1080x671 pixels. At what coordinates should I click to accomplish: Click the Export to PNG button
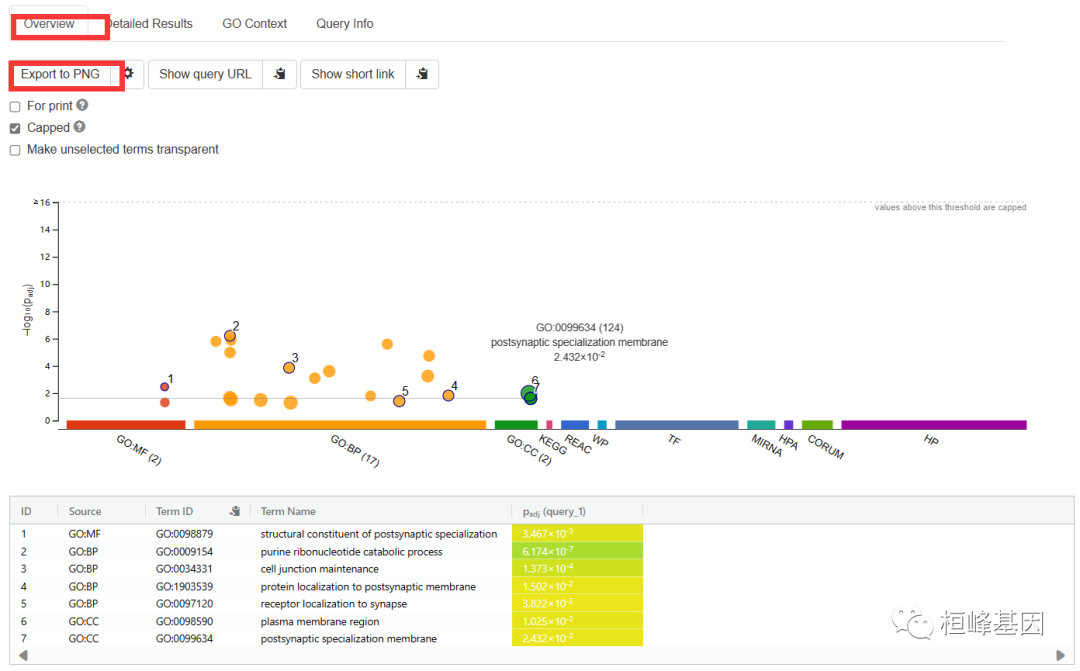(61, 74)
